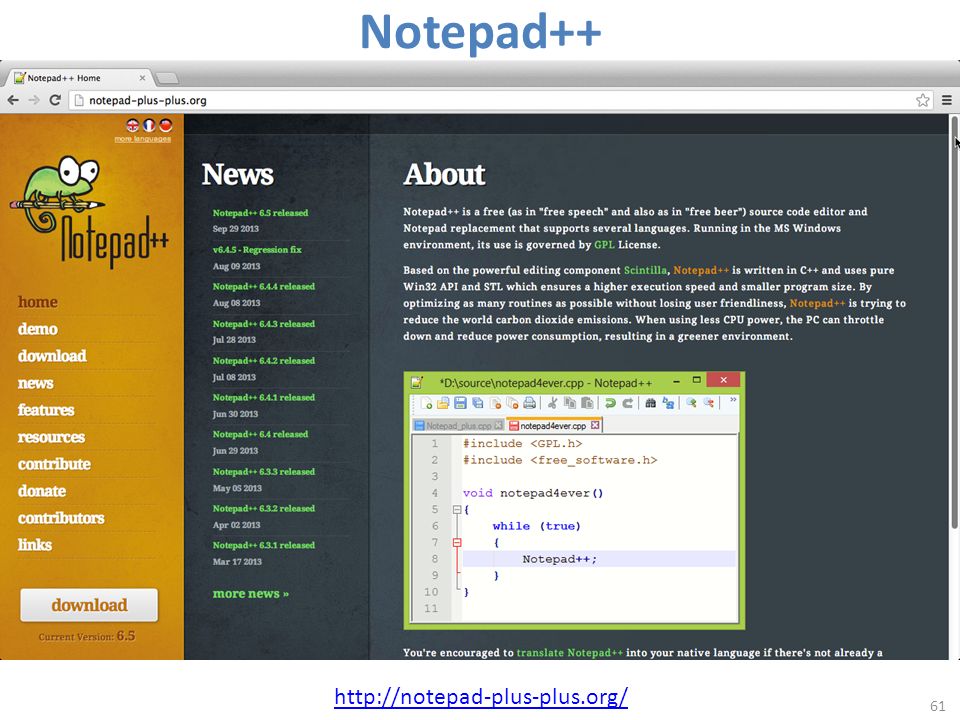This screenshot has height=720, width=960.
Task: Open Notepad++ 6.4.3 released news link
Action: pos(264,324)
